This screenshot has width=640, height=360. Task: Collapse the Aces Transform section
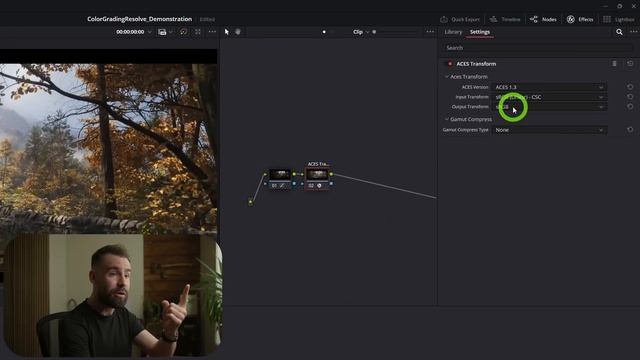[x=447, y=76]
